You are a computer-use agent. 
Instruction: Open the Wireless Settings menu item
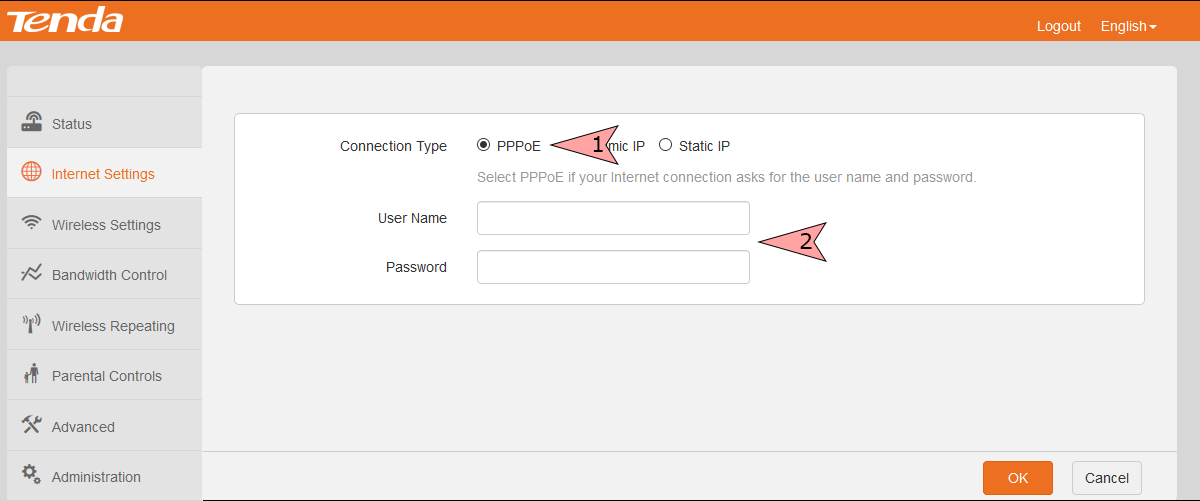click(106, 225)
